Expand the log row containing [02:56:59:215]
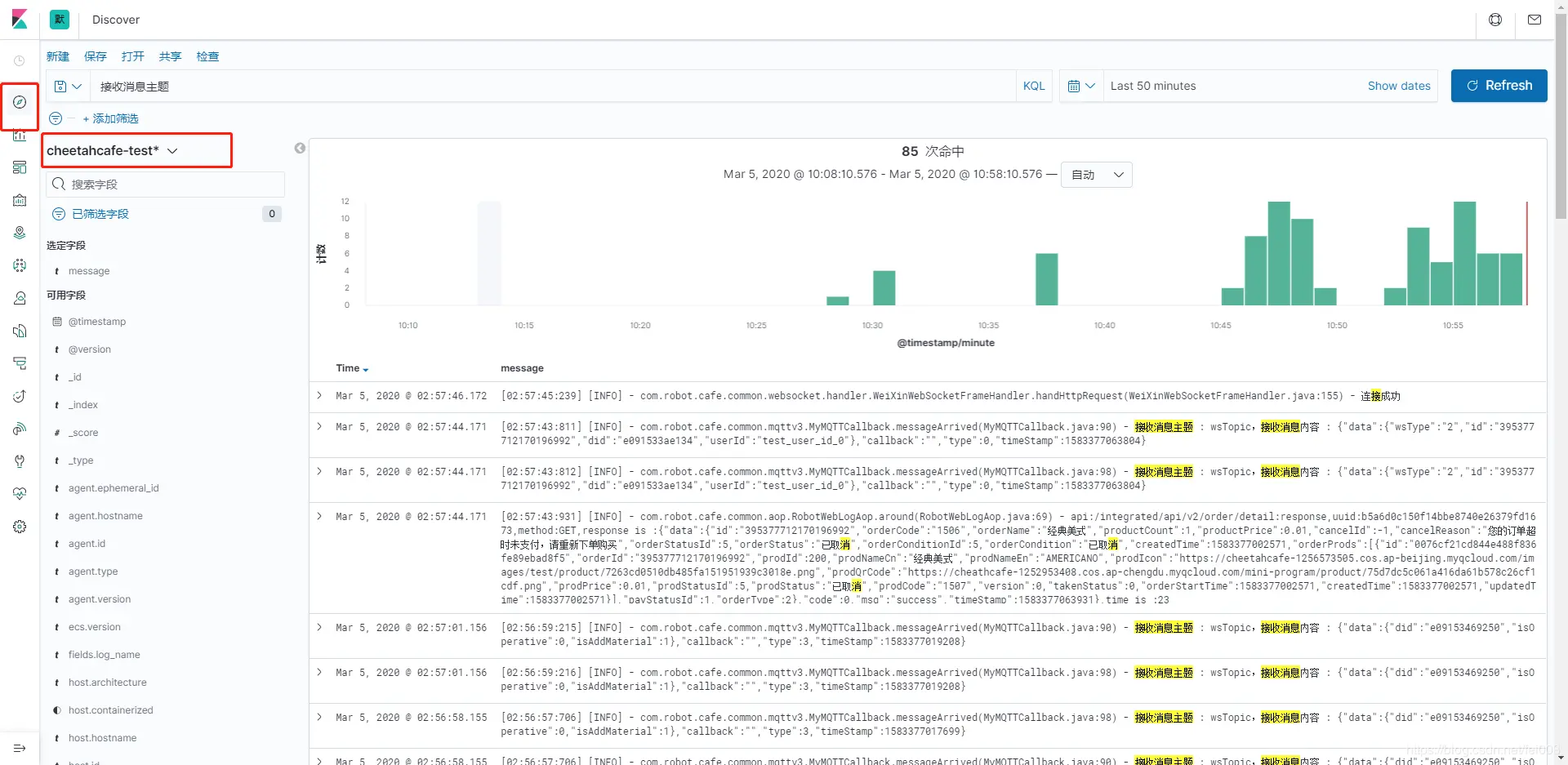Screen dimensions: 1568x765 click(319, 627)
